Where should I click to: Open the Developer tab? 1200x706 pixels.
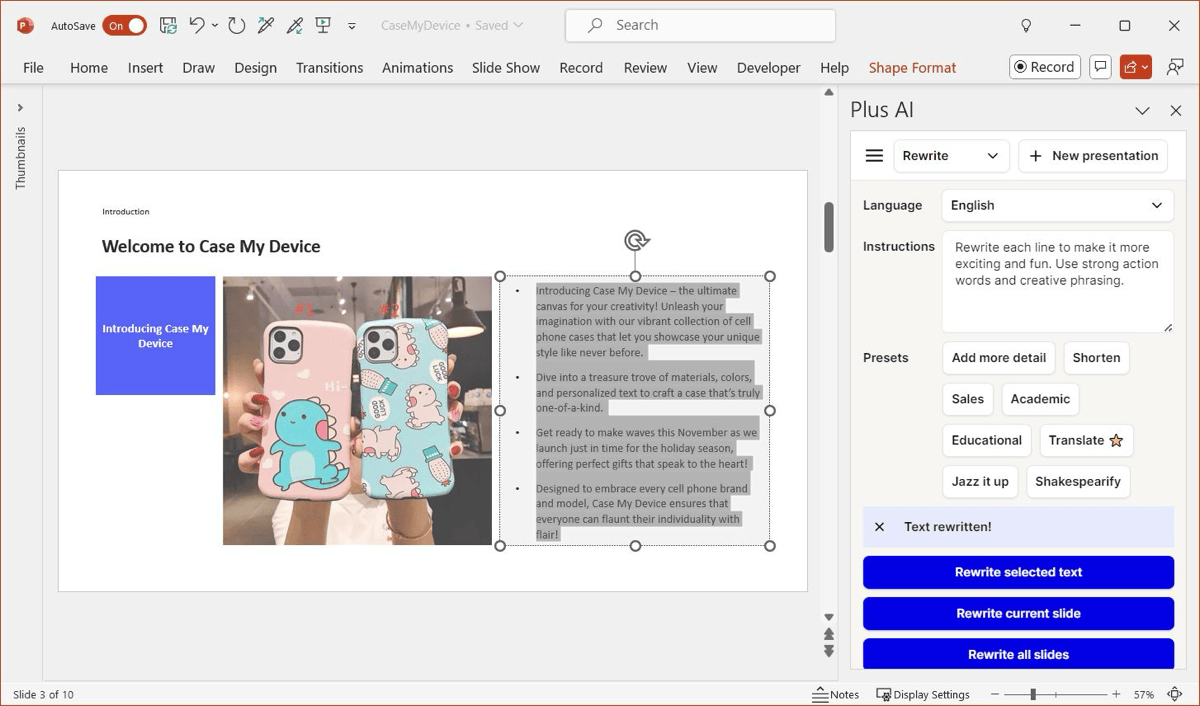(768, 68)
